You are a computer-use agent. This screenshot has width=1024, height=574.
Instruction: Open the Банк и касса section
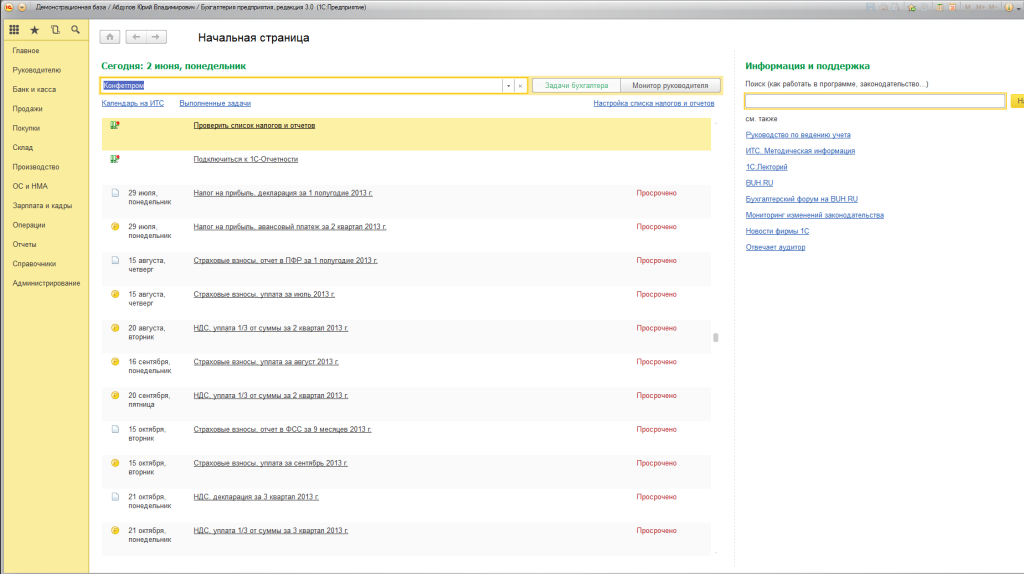[34, 89]
